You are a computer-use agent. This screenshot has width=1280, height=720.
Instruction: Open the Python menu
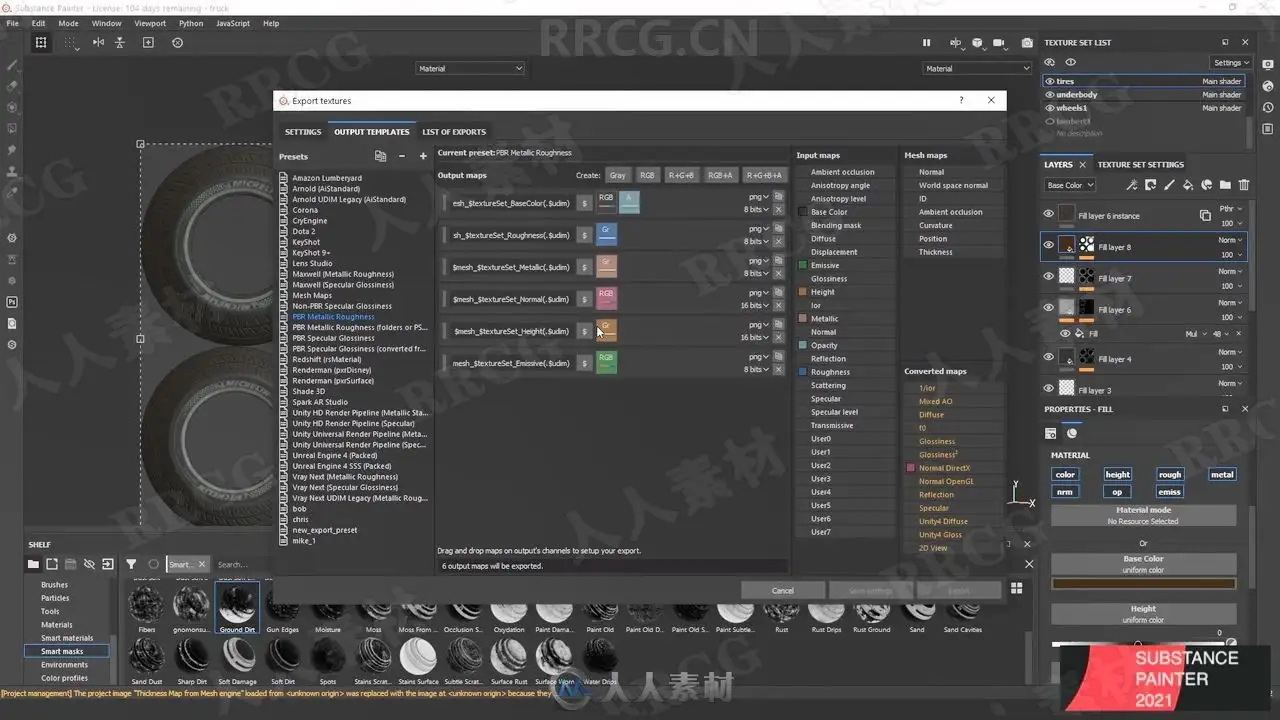pos(191,23)
